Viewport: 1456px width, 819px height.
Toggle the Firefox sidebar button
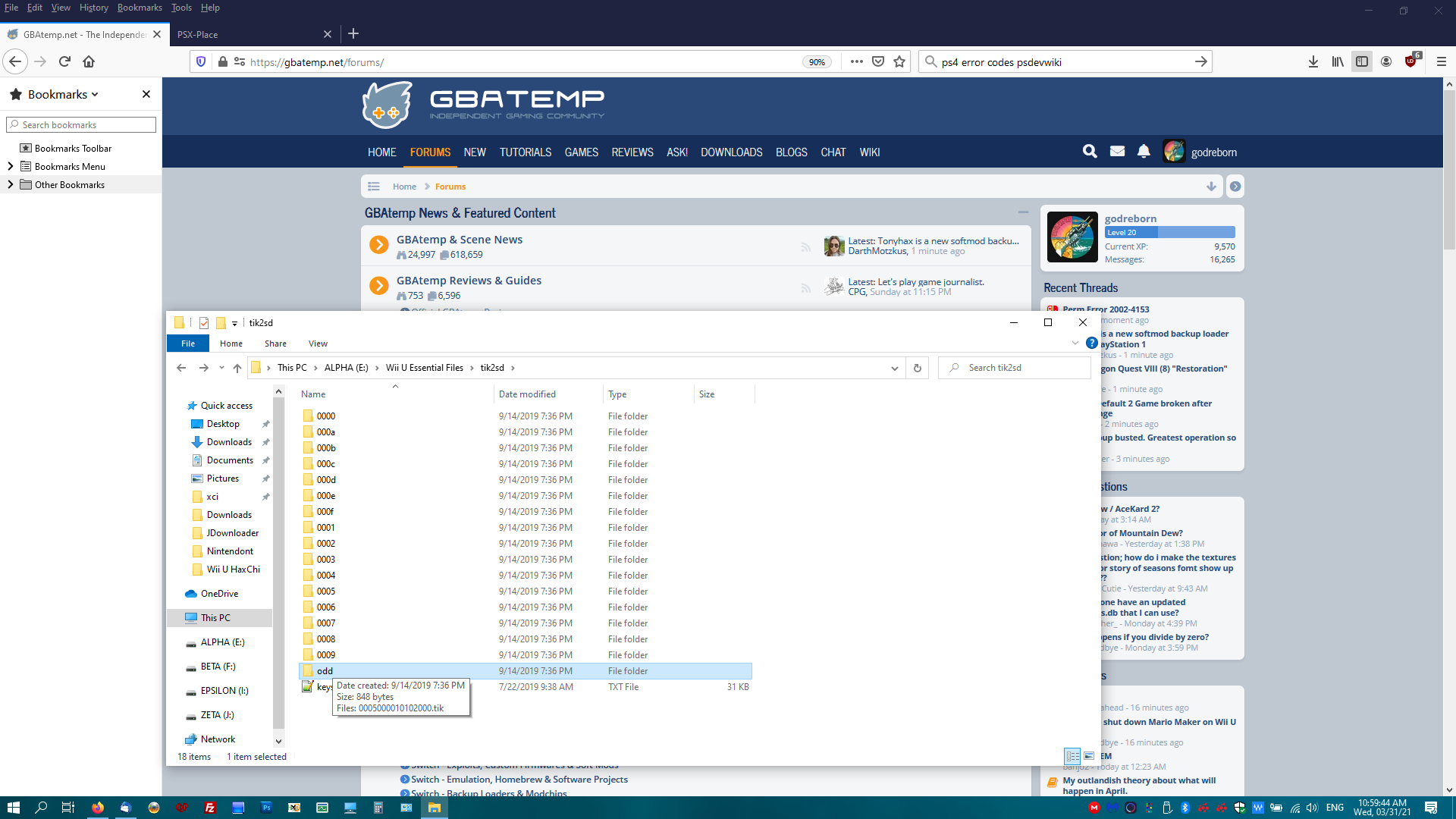point(1362,61)
